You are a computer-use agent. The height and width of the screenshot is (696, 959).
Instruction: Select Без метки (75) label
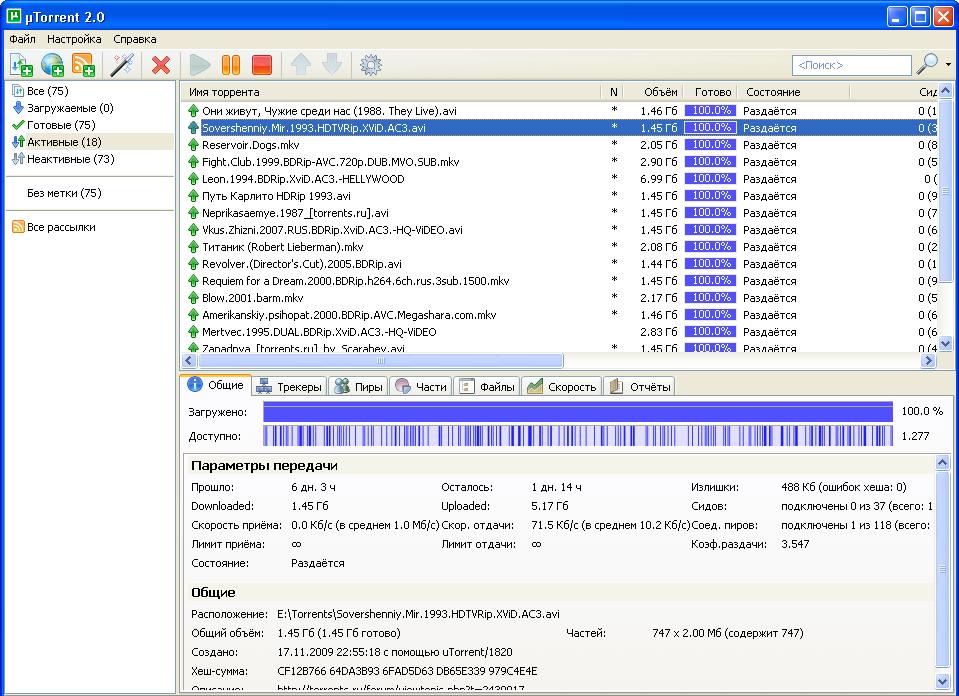pyautogui.click(x=64, y=193)
